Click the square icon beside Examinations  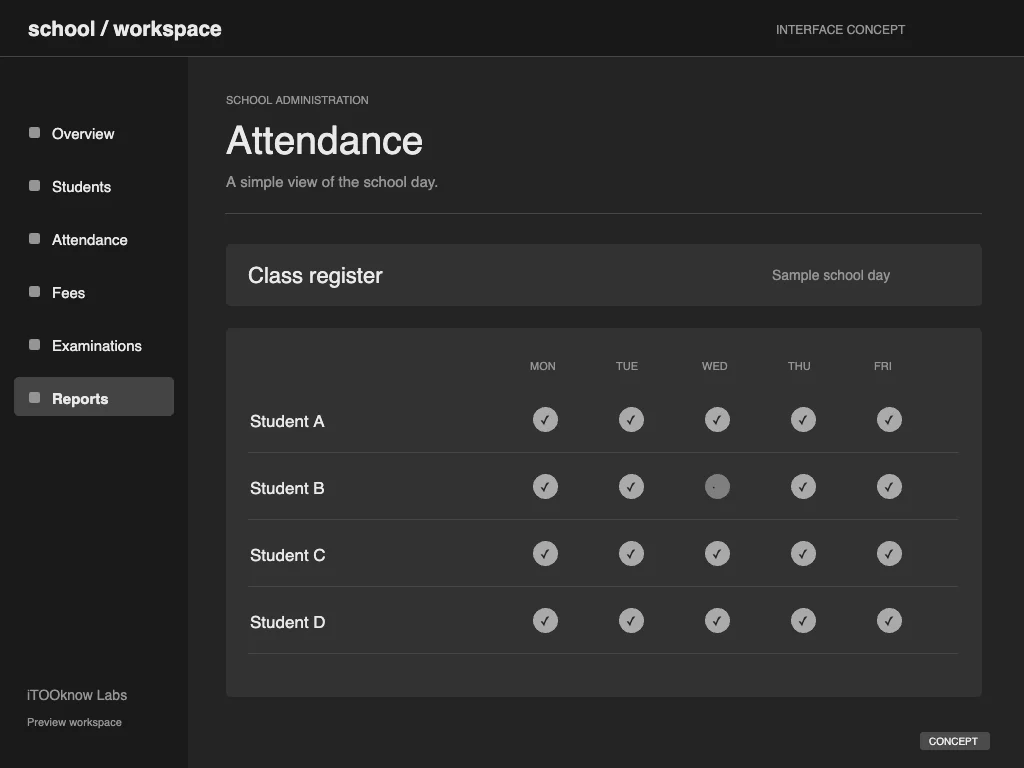tap(35, 345)
